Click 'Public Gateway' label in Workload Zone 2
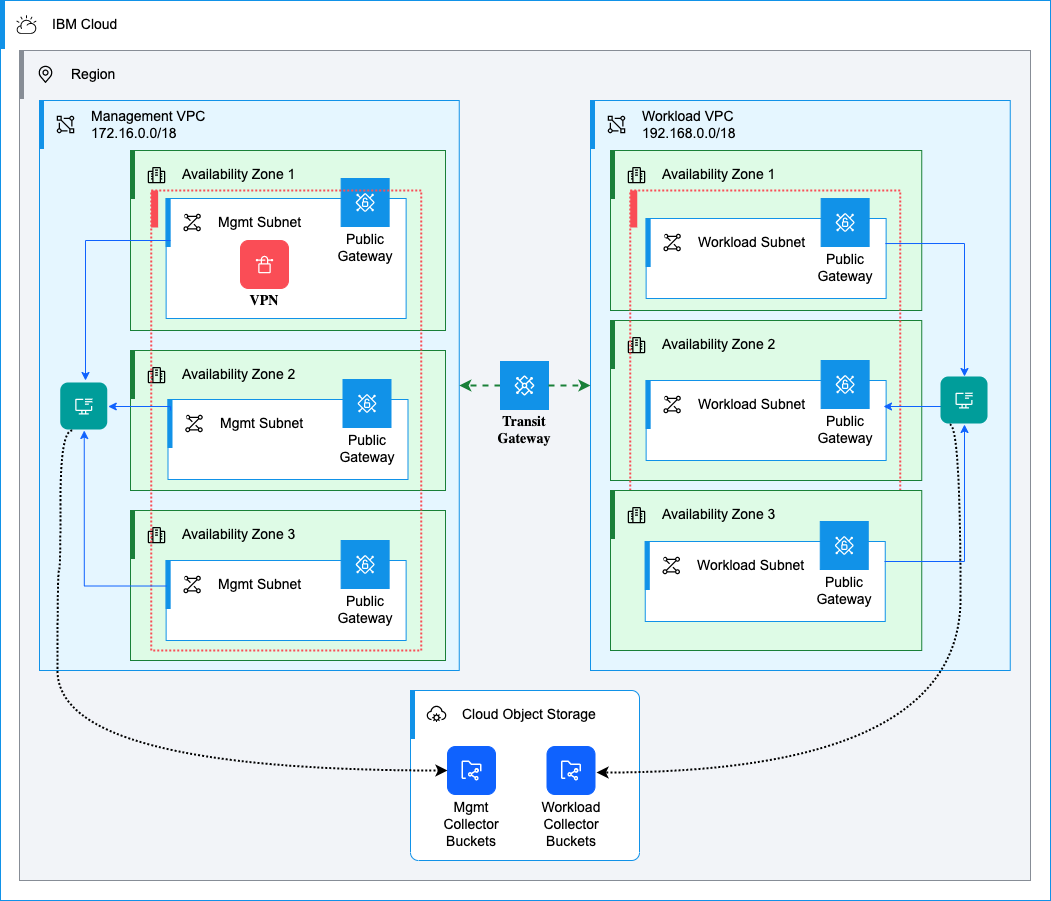 click(x=845, y=430)
